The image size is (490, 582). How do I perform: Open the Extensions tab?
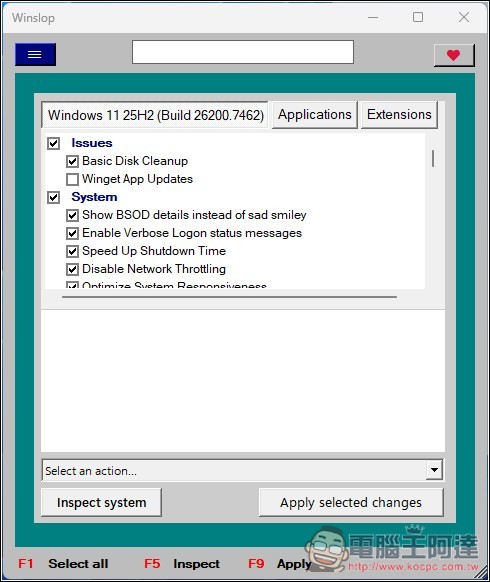coord(399,115)
